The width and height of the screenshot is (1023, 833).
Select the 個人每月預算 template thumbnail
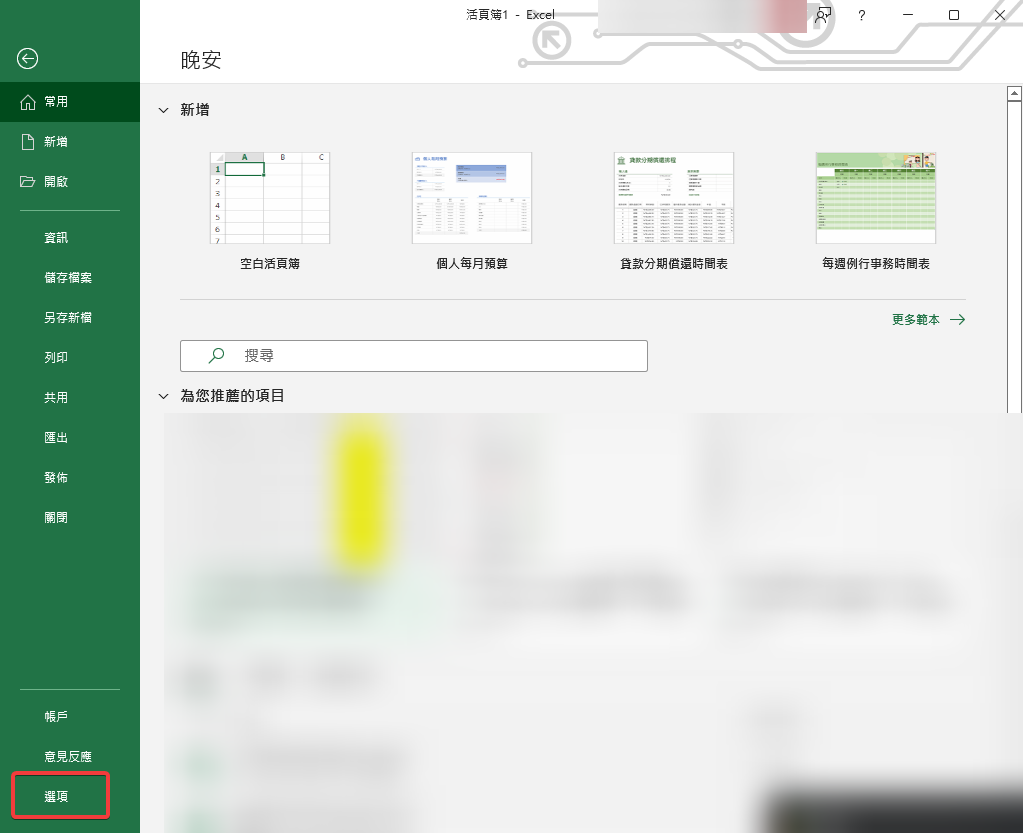472,198
